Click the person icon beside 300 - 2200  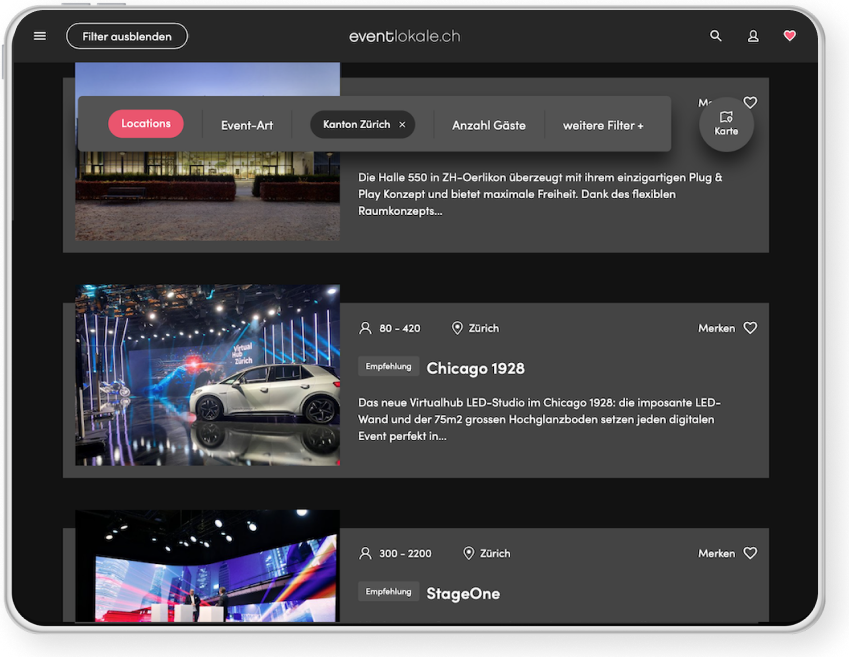pyautogui.click(x=365, y=554)
